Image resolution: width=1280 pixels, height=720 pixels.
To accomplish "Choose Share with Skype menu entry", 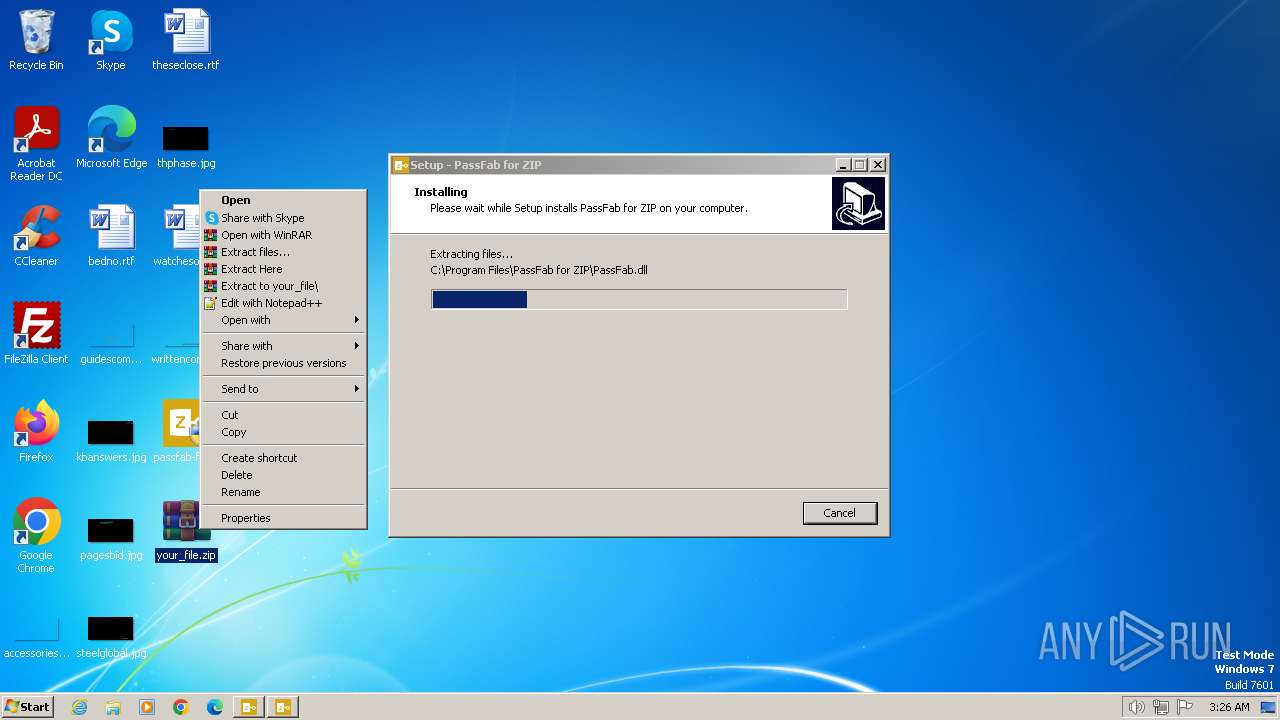I will point(284,218).
